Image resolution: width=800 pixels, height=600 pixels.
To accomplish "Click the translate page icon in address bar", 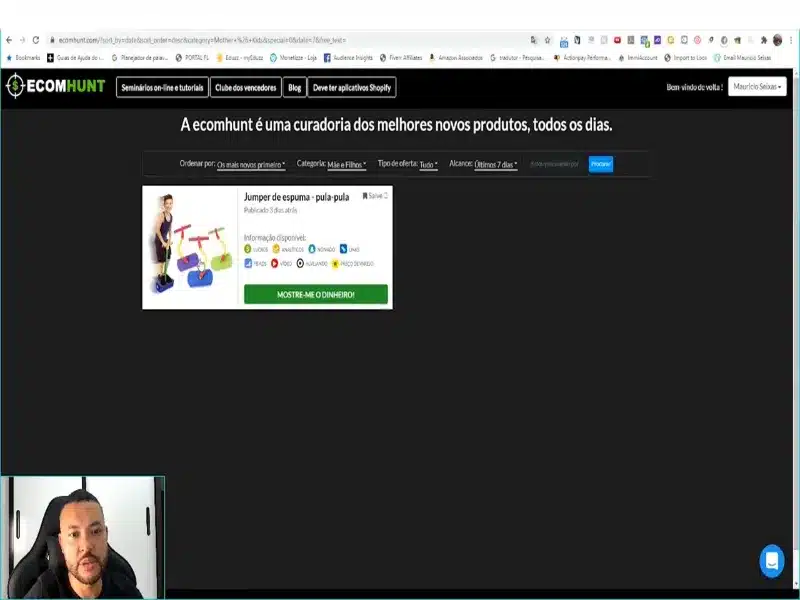I will point(534,40).
